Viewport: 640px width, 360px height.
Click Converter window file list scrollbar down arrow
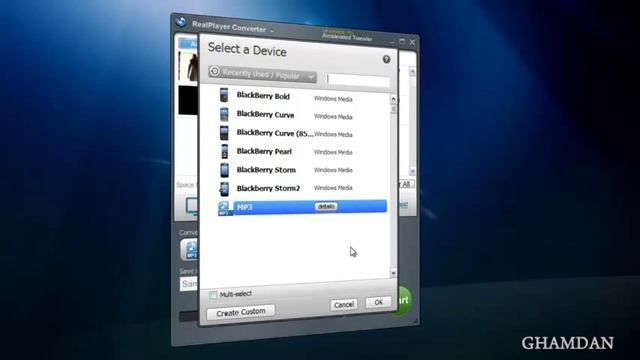(x=412, y=171)
